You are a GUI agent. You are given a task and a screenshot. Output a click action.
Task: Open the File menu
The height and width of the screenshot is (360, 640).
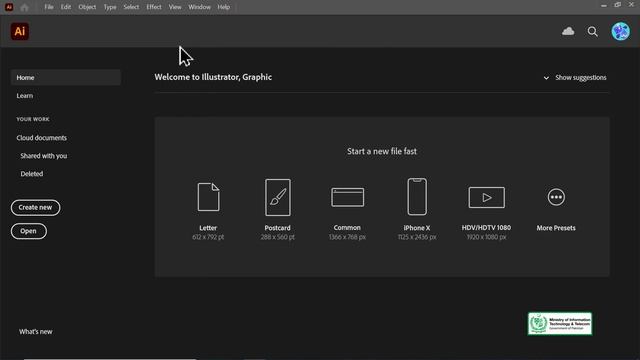coord(49,7)
